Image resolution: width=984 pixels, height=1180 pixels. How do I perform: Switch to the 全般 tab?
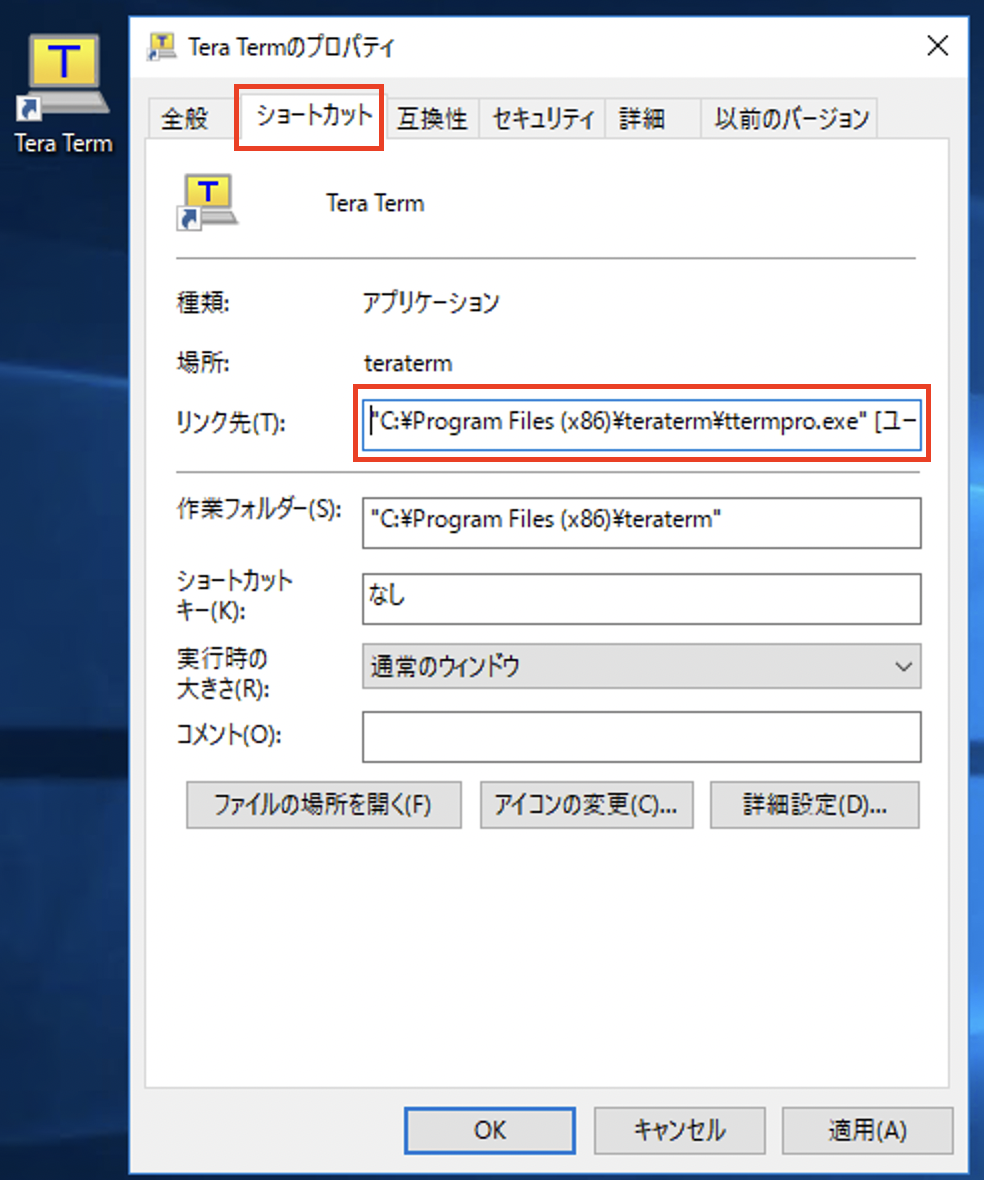coord(184,118)
